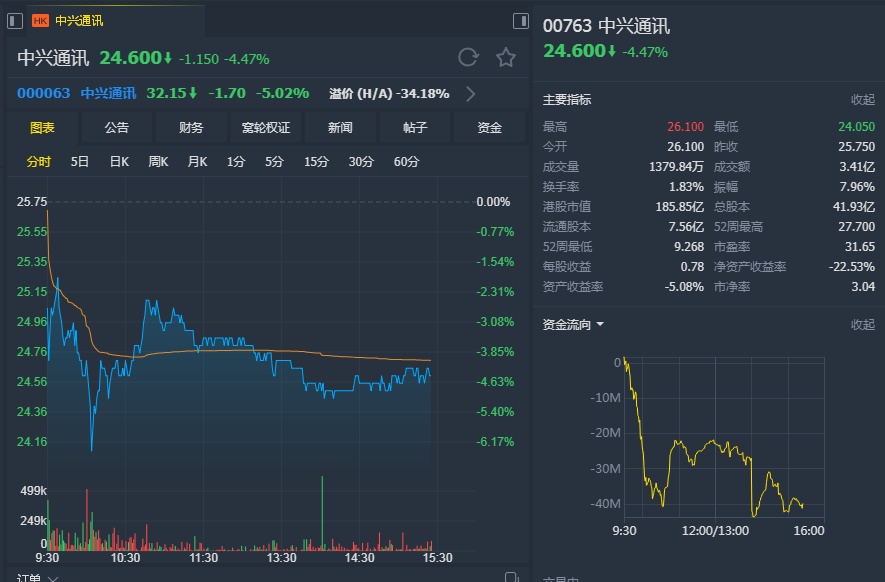Add 中兴通讯 to favorites with star
Image resolution: width=885 pixels, height=582 pixels.
(x=506, y=58)
